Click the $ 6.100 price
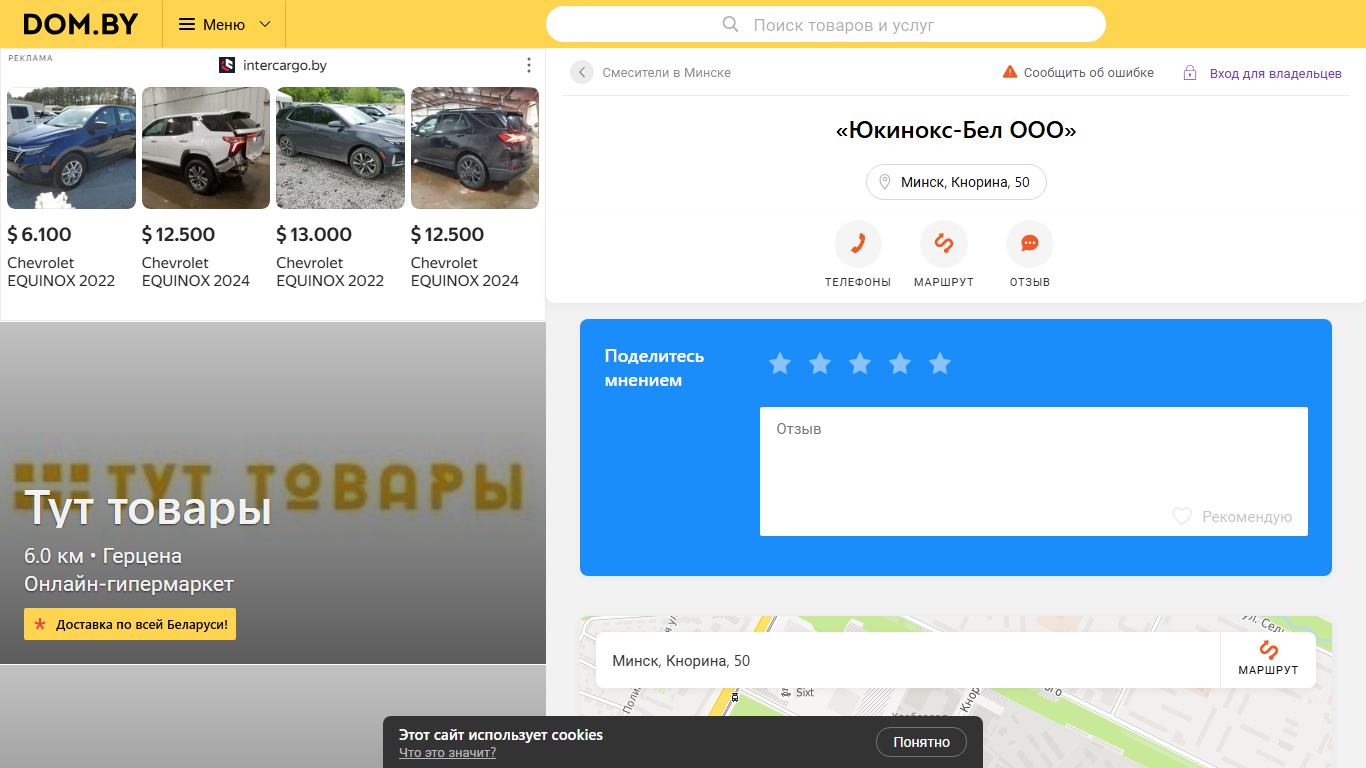This screenshot has height=768, width=1366. click(39, 235)
